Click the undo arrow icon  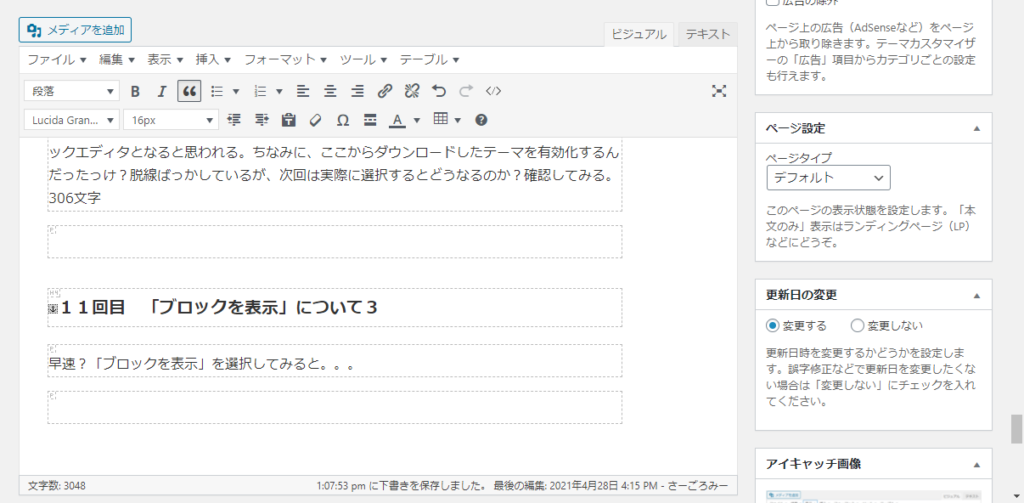[439, 91]
